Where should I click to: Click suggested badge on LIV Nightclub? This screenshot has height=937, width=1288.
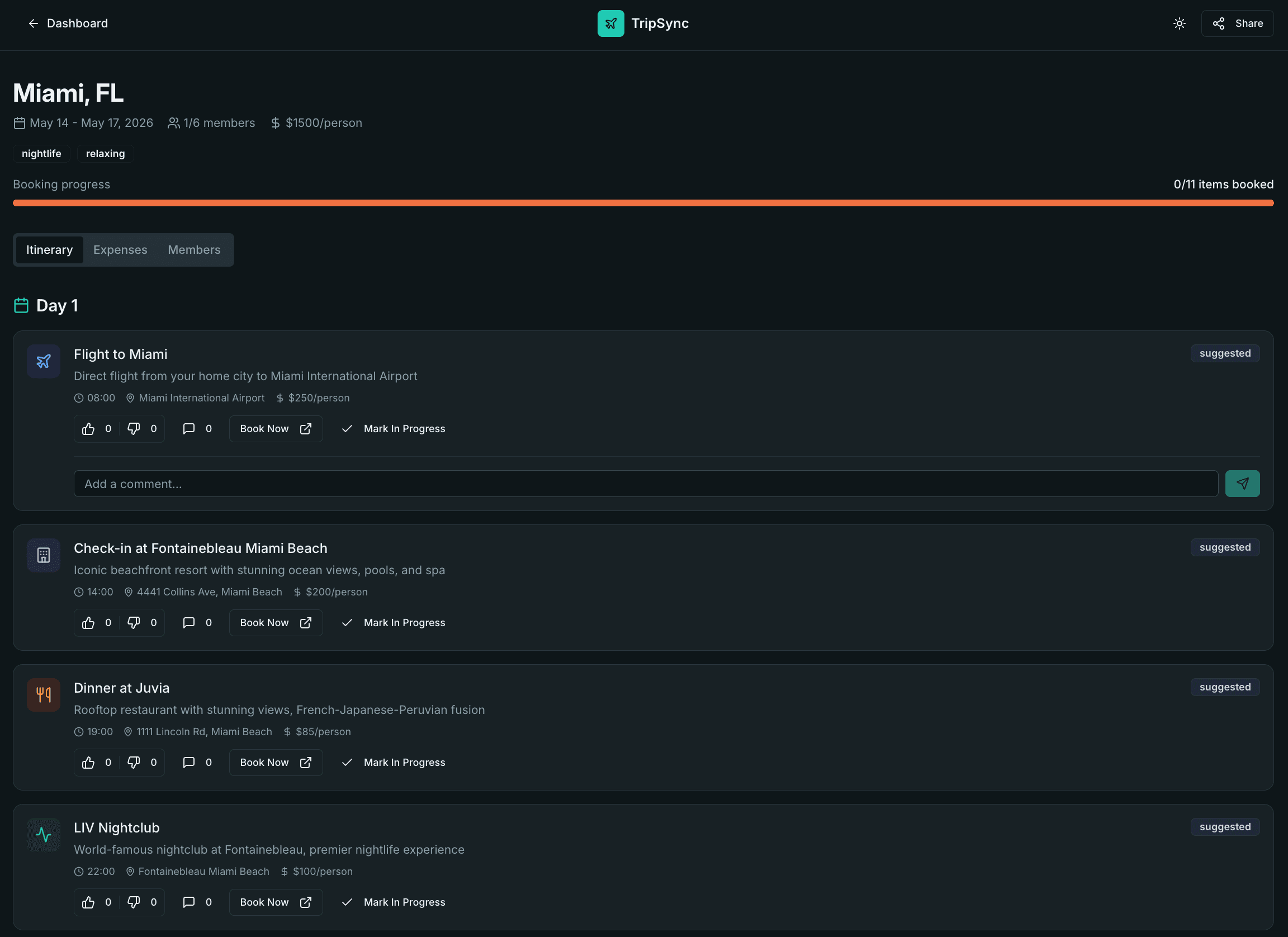point(1225,827)
